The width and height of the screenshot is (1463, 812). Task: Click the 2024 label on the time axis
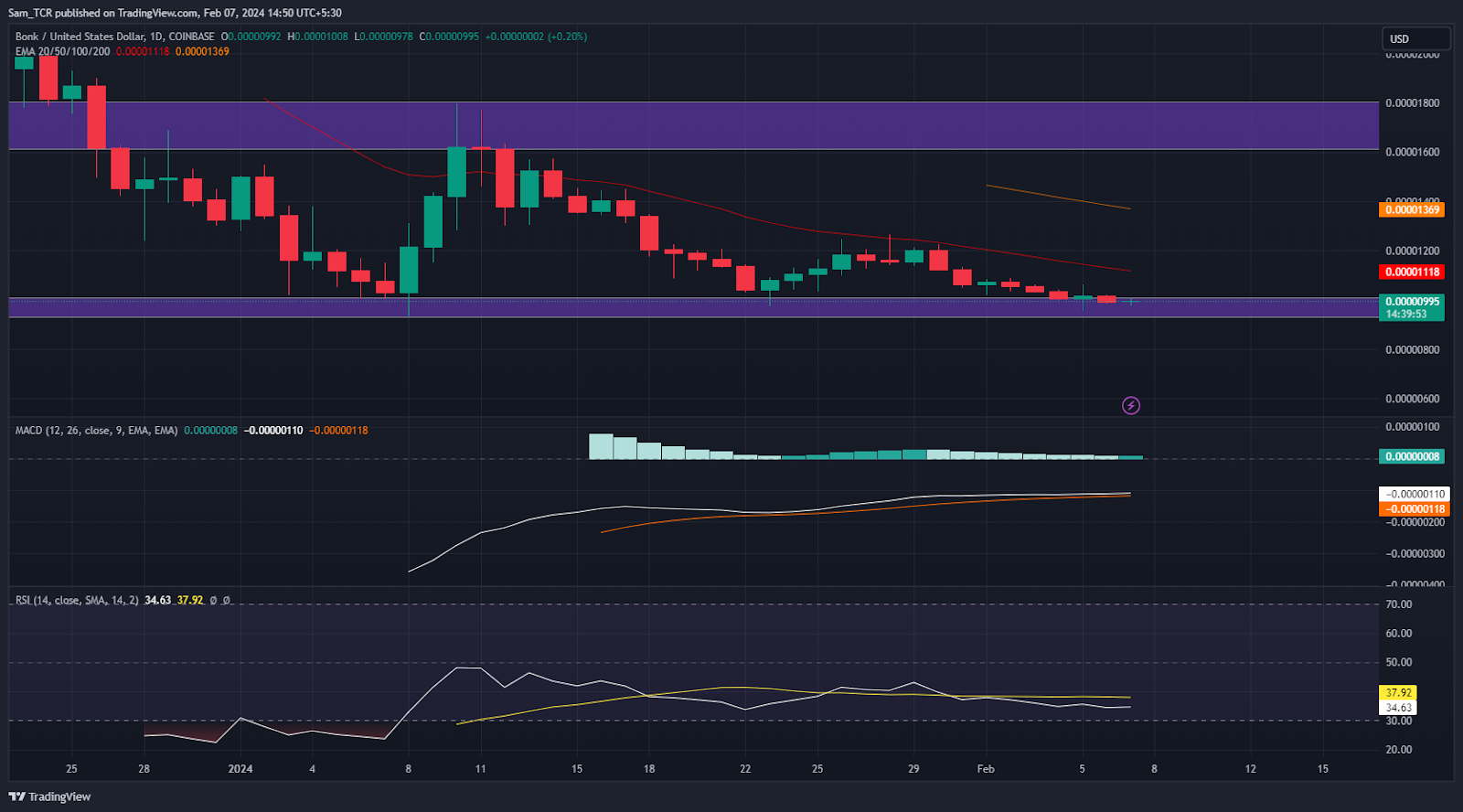point(240,769)
